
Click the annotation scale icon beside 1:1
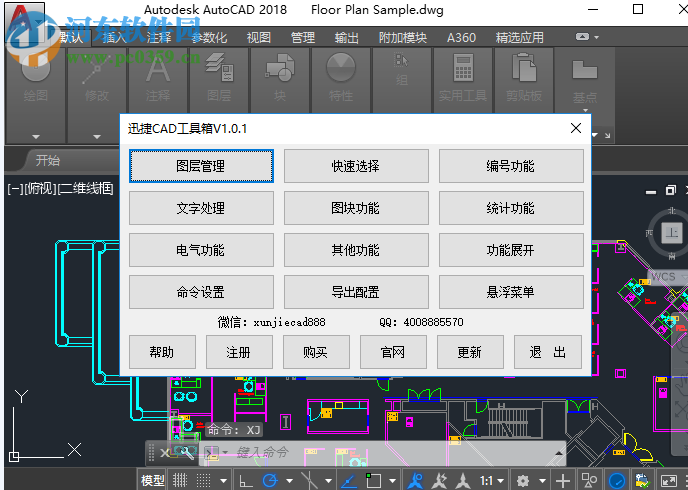point(462,480)
